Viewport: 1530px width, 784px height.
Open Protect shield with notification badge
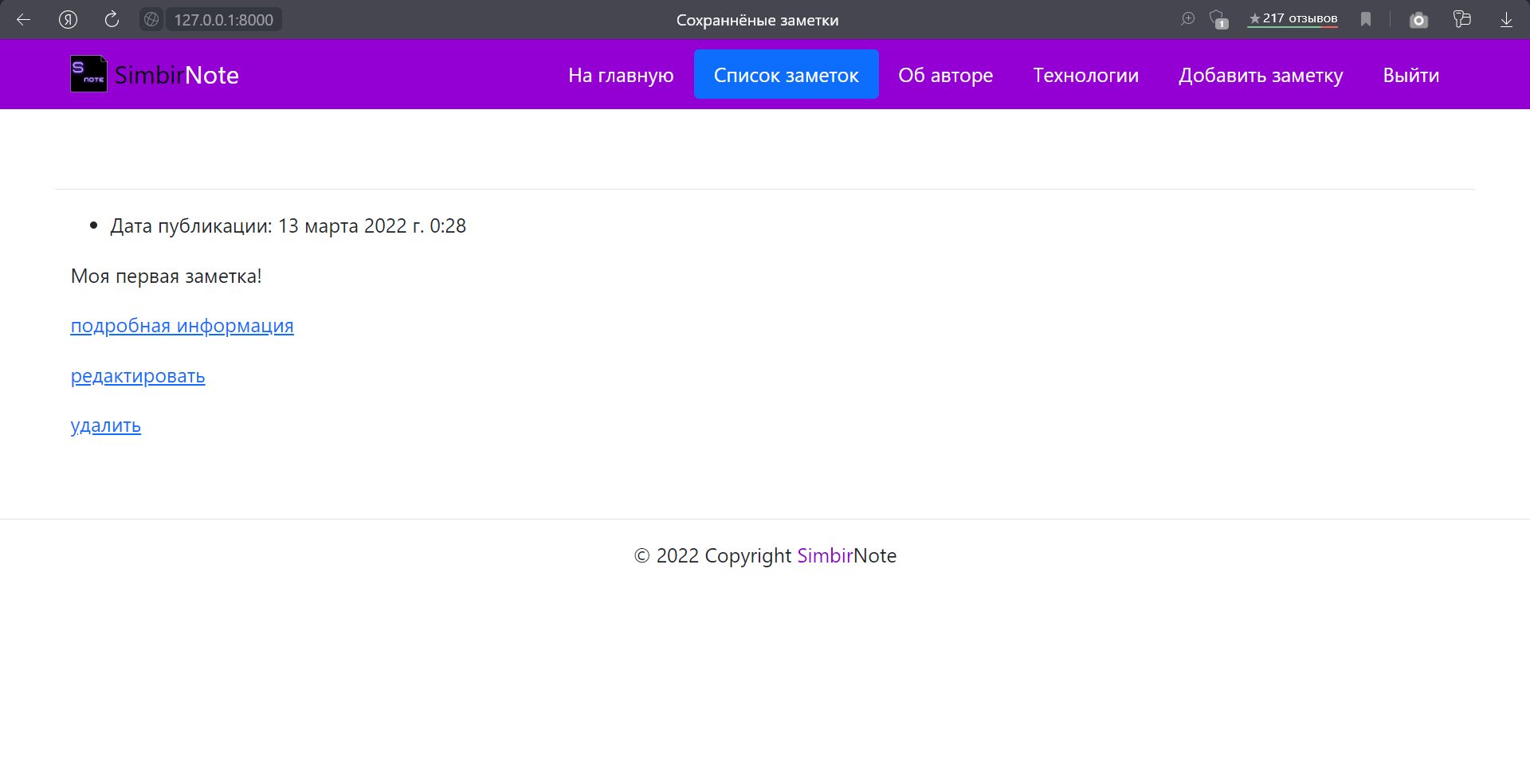[x=1217, y=20]
